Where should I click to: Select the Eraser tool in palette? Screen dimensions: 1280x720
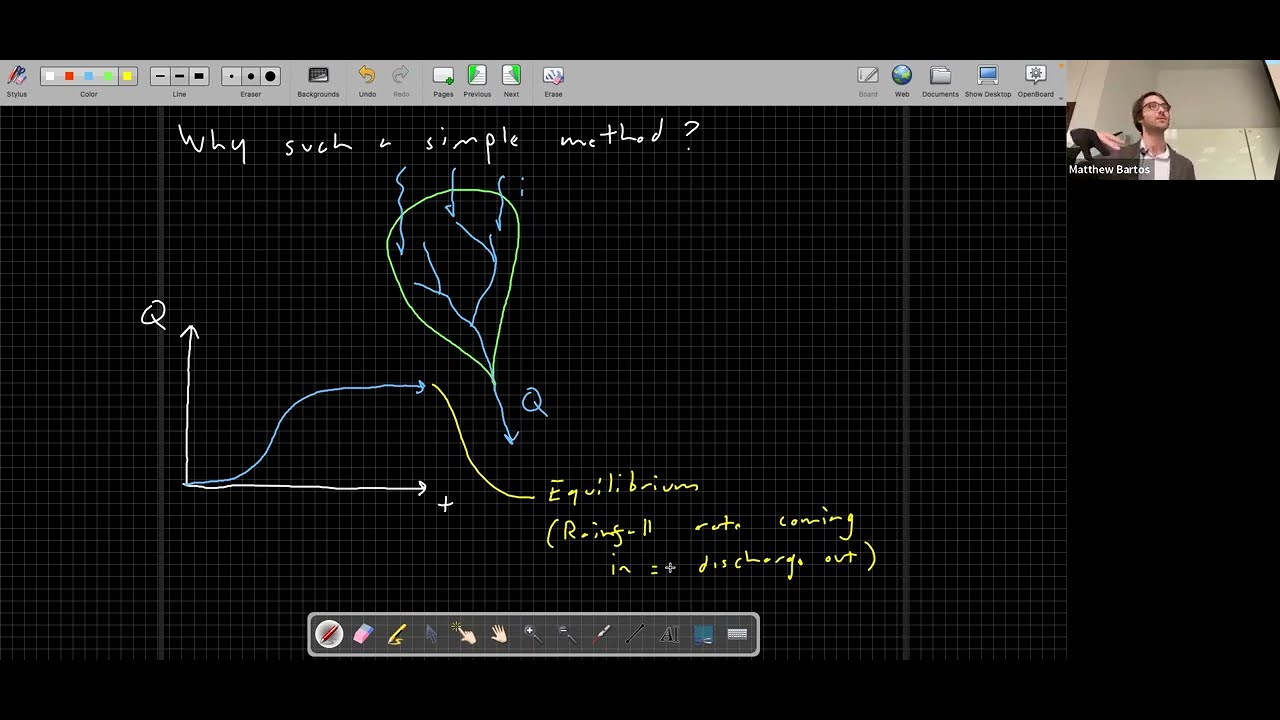tap(363, 634)
